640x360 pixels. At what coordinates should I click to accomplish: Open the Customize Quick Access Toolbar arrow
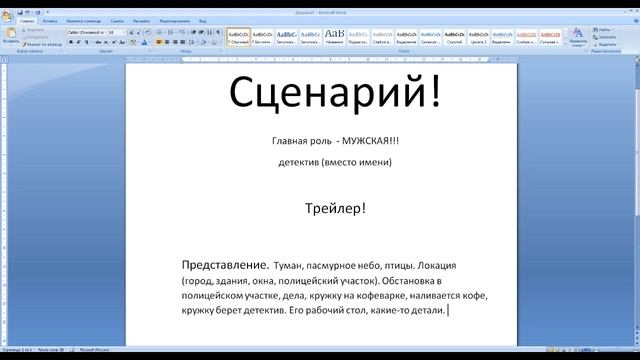click(47, 12)
